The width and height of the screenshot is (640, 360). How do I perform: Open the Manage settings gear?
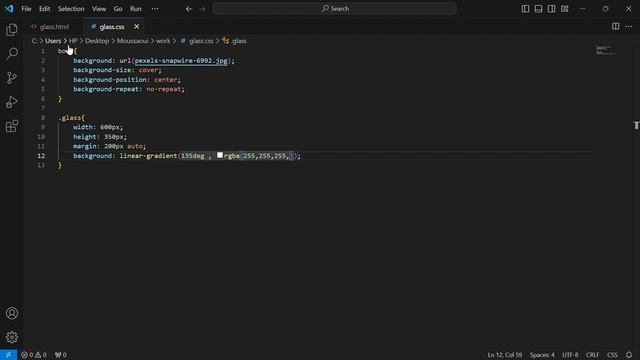[12, 337]
